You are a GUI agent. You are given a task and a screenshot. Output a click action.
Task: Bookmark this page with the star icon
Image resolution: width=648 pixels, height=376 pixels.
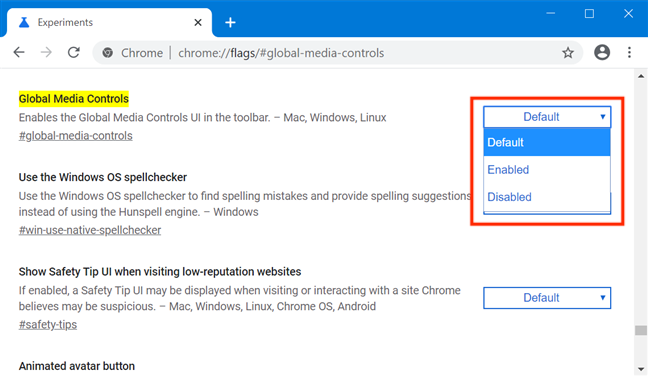pyautogui.click(x=568, y=52)
